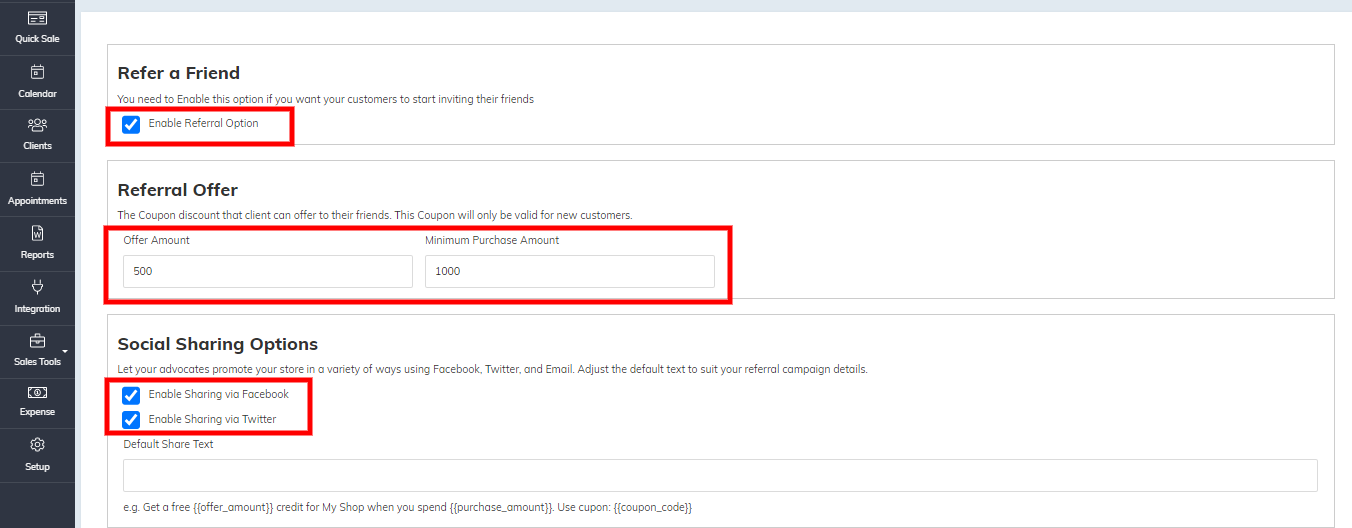Click the Referral Offer heading
Screen dimensions: 1352x528
177,190
